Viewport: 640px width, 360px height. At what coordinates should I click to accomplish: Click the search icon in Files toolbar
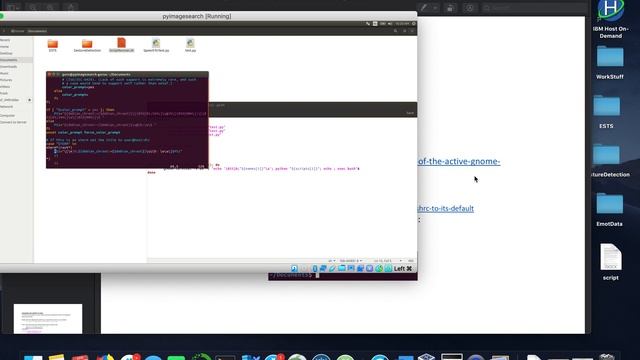click(x=395, y=31)
